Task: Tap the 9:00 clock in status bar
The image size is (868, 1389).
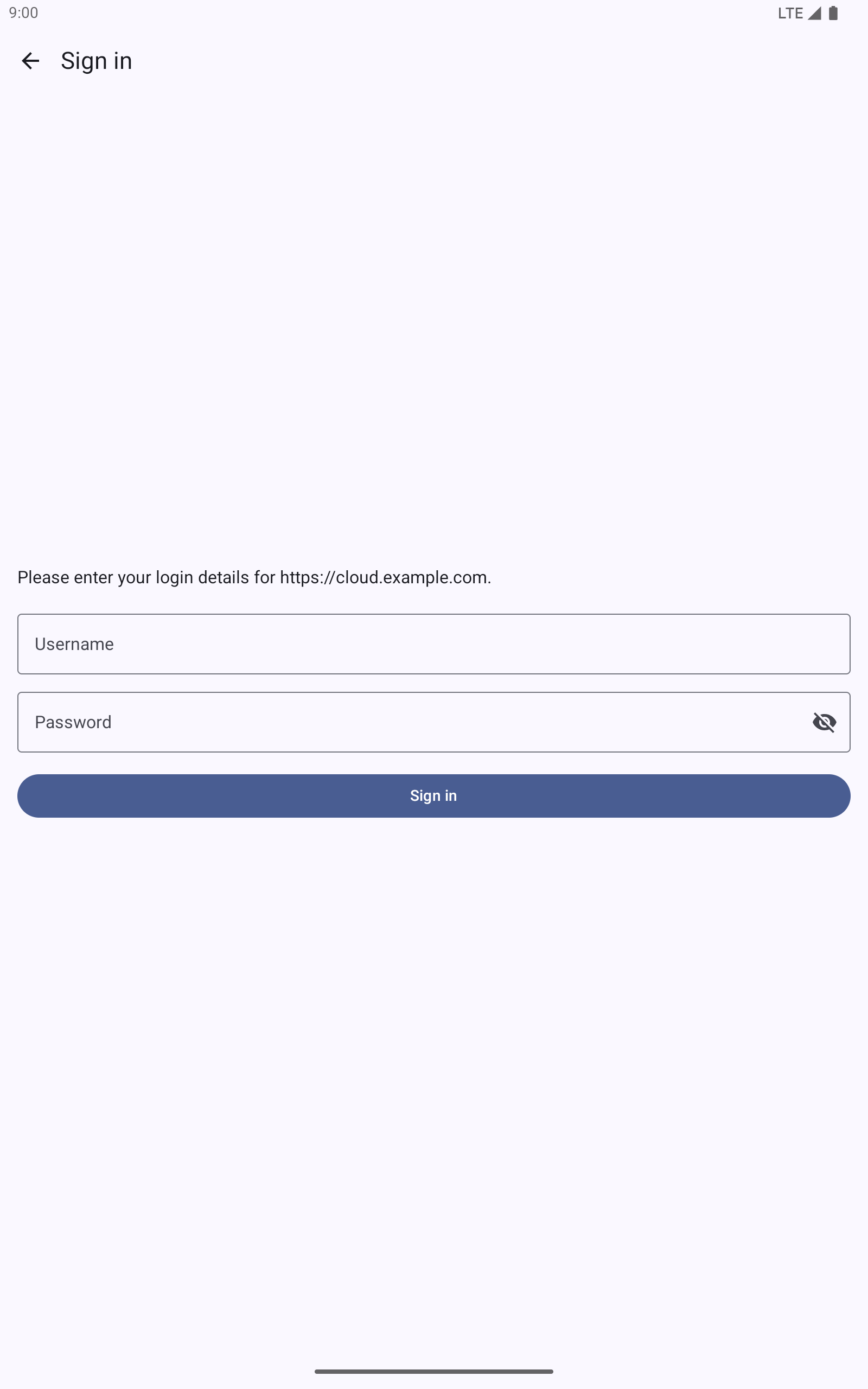Action: click(x=23, y=13)
